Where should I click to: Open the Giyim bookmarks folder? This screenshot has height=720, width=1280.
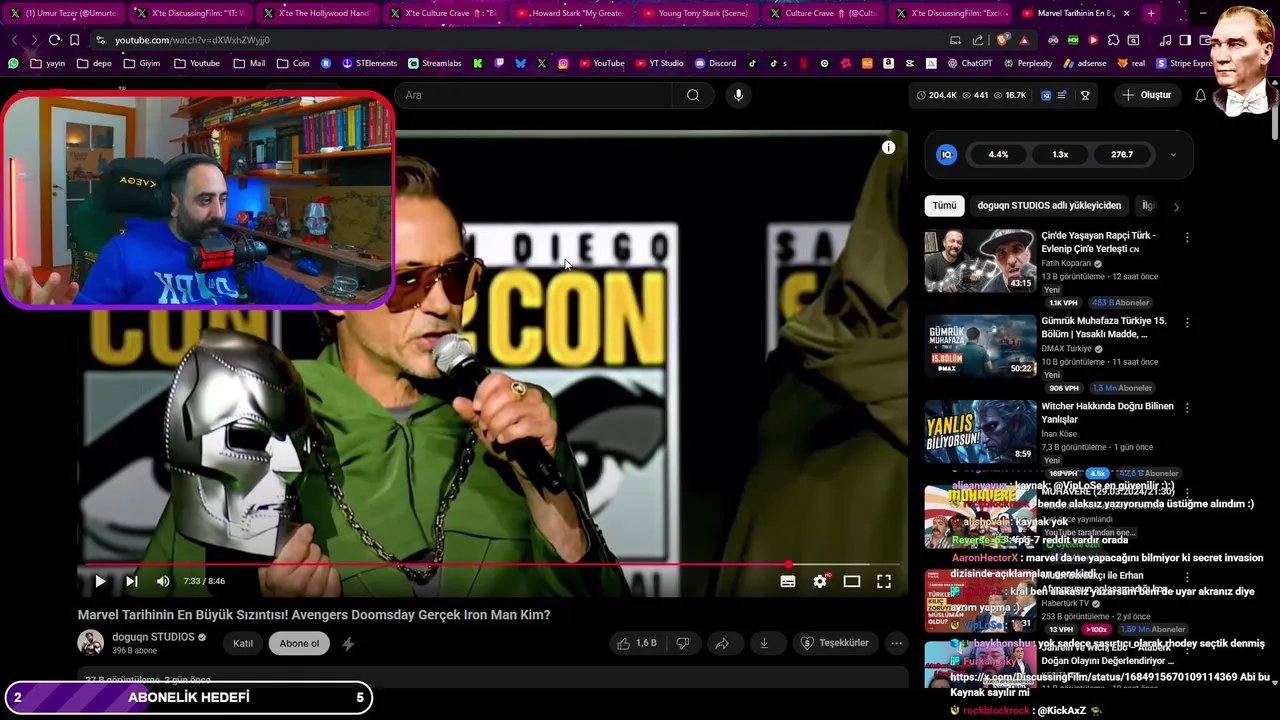click(141, 63)
